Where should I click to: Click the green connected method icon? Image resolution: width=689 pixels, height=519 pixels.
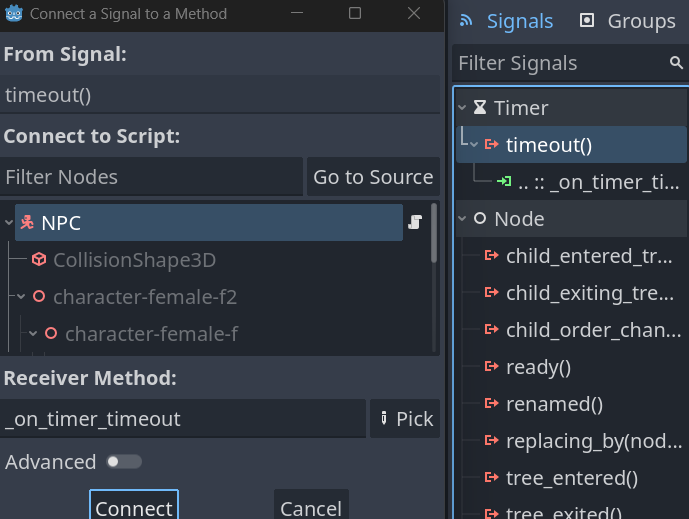pos(503,182)
